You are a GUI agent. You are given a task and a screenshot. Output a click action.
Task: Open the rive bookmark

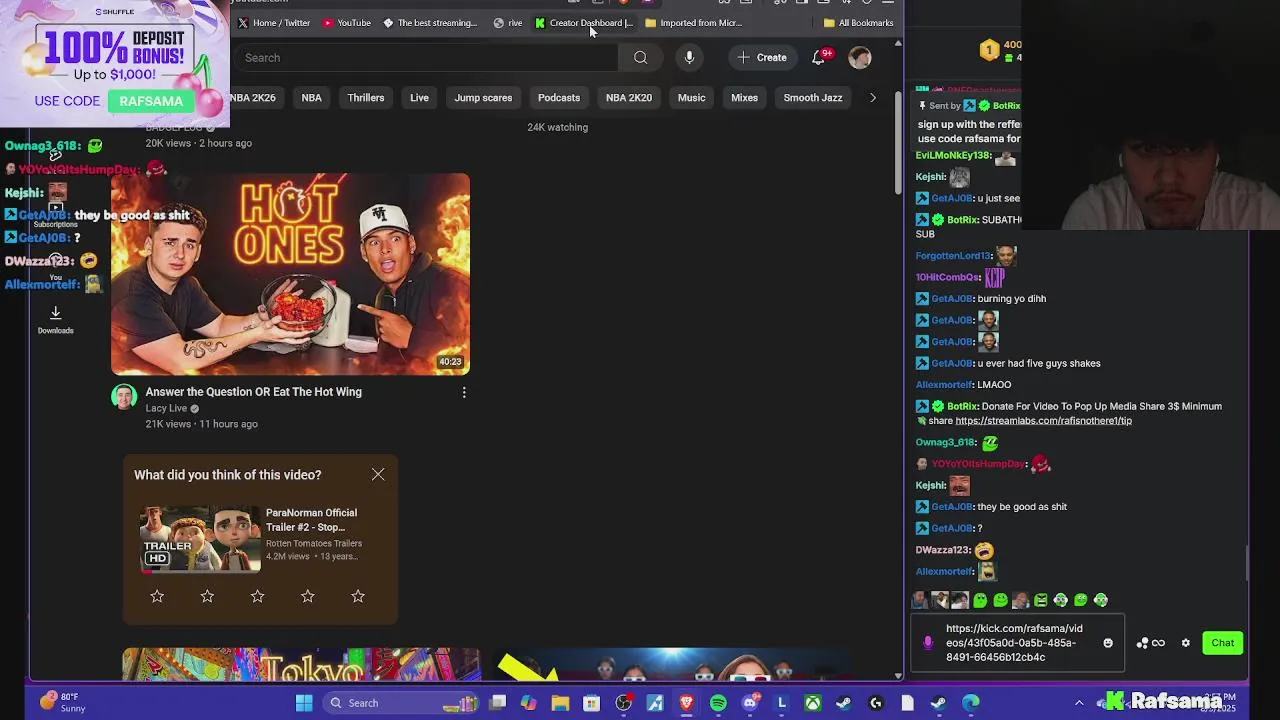tap(507, 22)
